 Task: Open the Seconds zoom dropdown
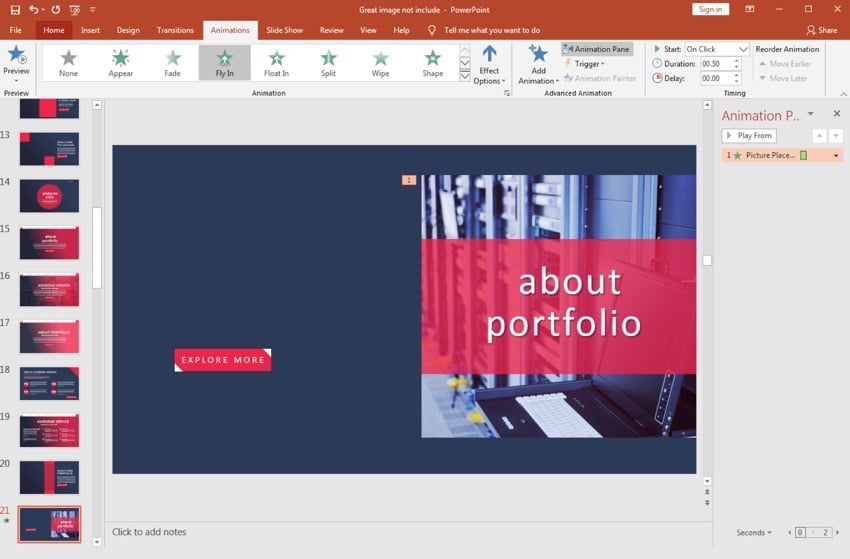tap(754, 533)
